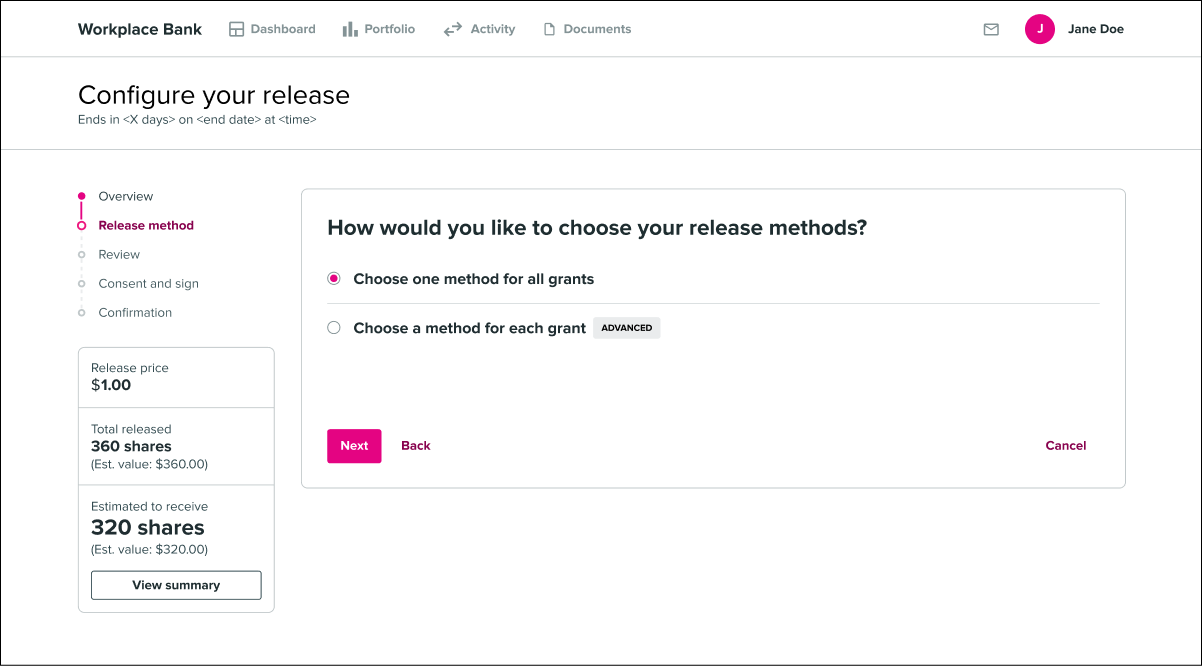Go to the Overview step
Screen dimensions: 1202x666
coord(126,197)
